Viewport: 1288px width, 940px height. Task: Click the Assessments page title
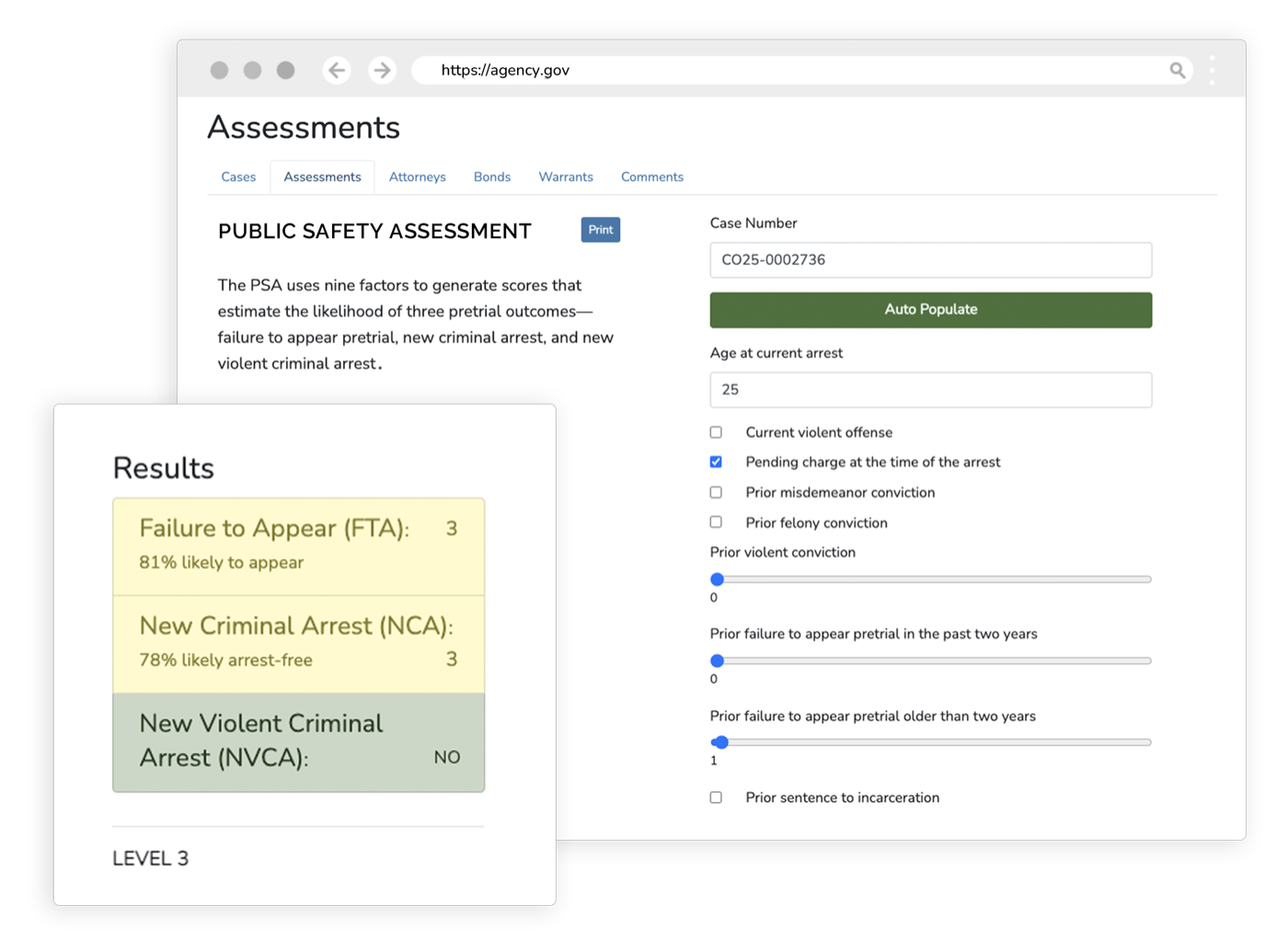tap(304, 127)
